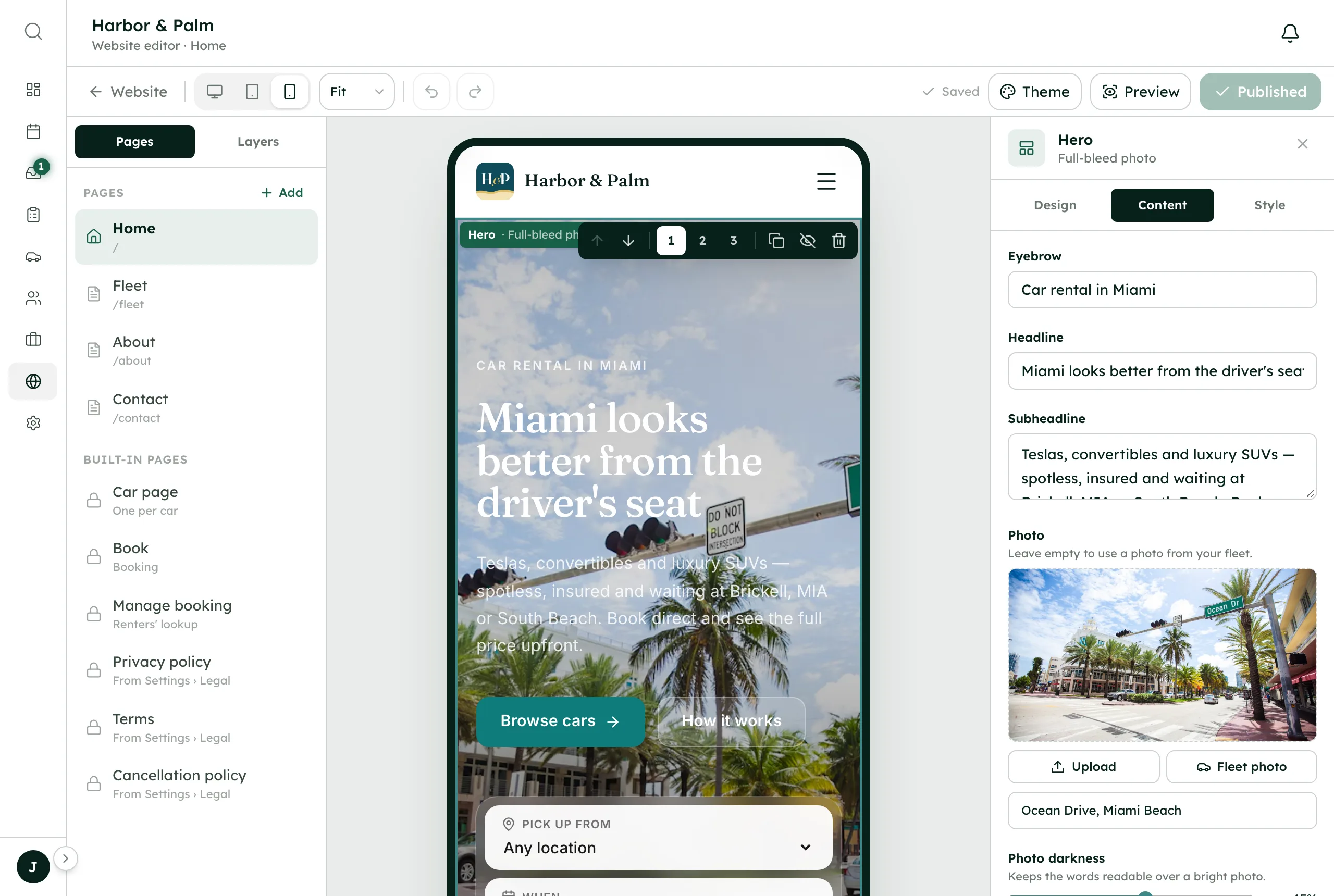
Task: Switch to tablet device preview
Action: pyautogui.click(x=252, y=92)
